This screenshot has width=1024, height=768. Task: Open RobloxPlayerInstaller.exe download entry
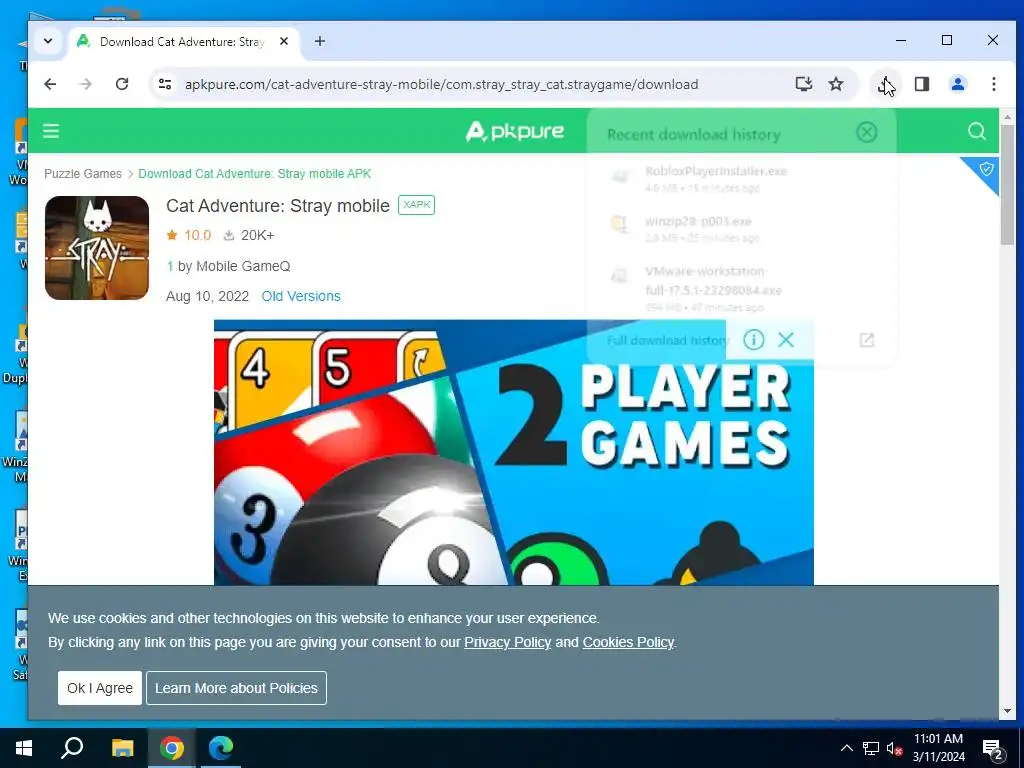click(741, 179)
